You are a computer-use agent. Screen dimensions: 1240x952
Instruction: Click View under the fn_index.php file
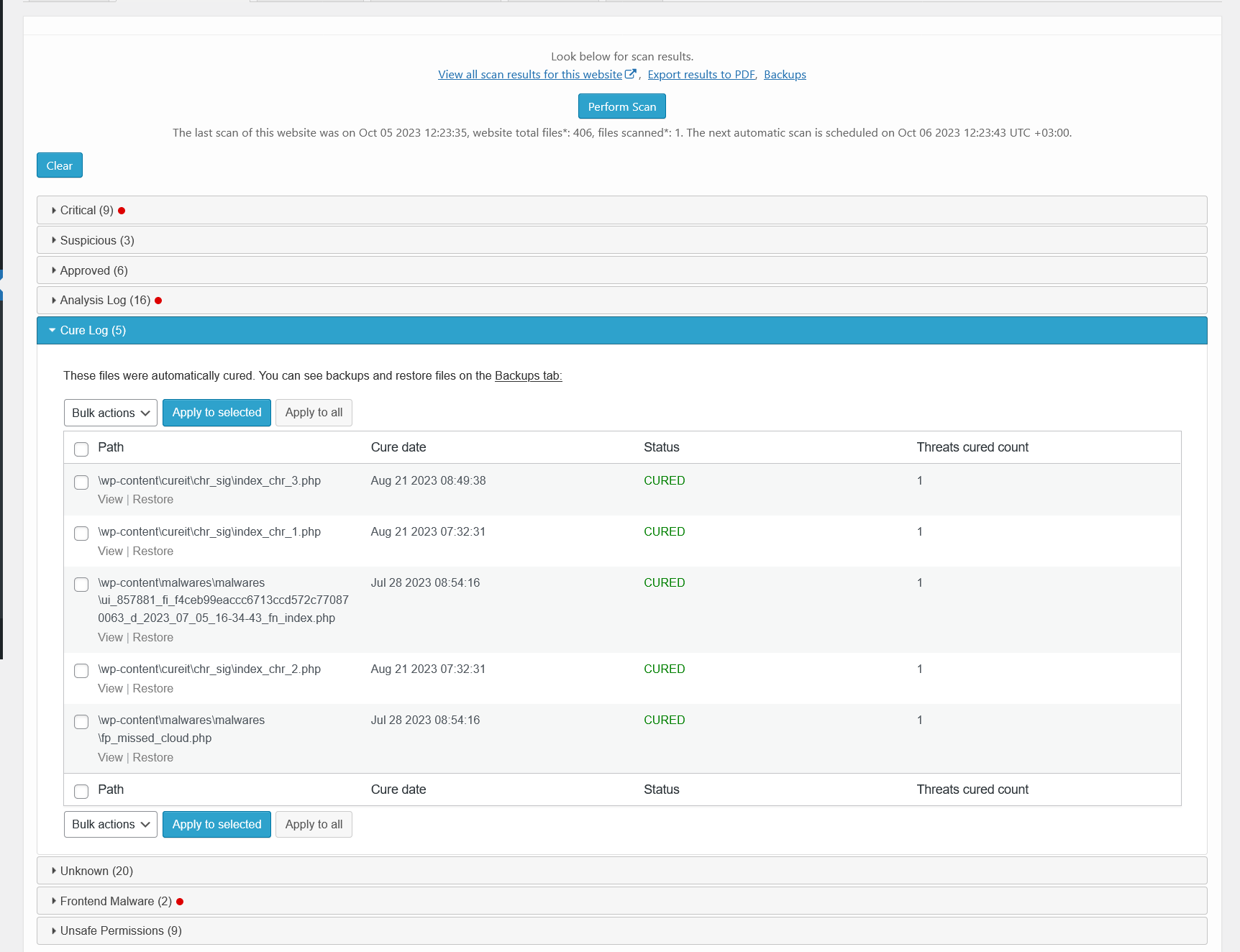(110, 637)
